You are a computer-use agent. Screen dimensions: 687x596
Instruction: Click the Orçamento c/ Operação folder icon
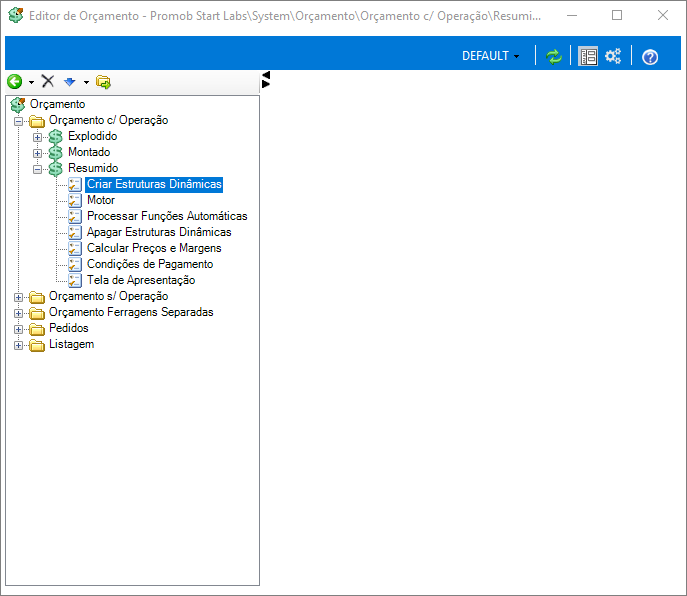coord(37,121)
